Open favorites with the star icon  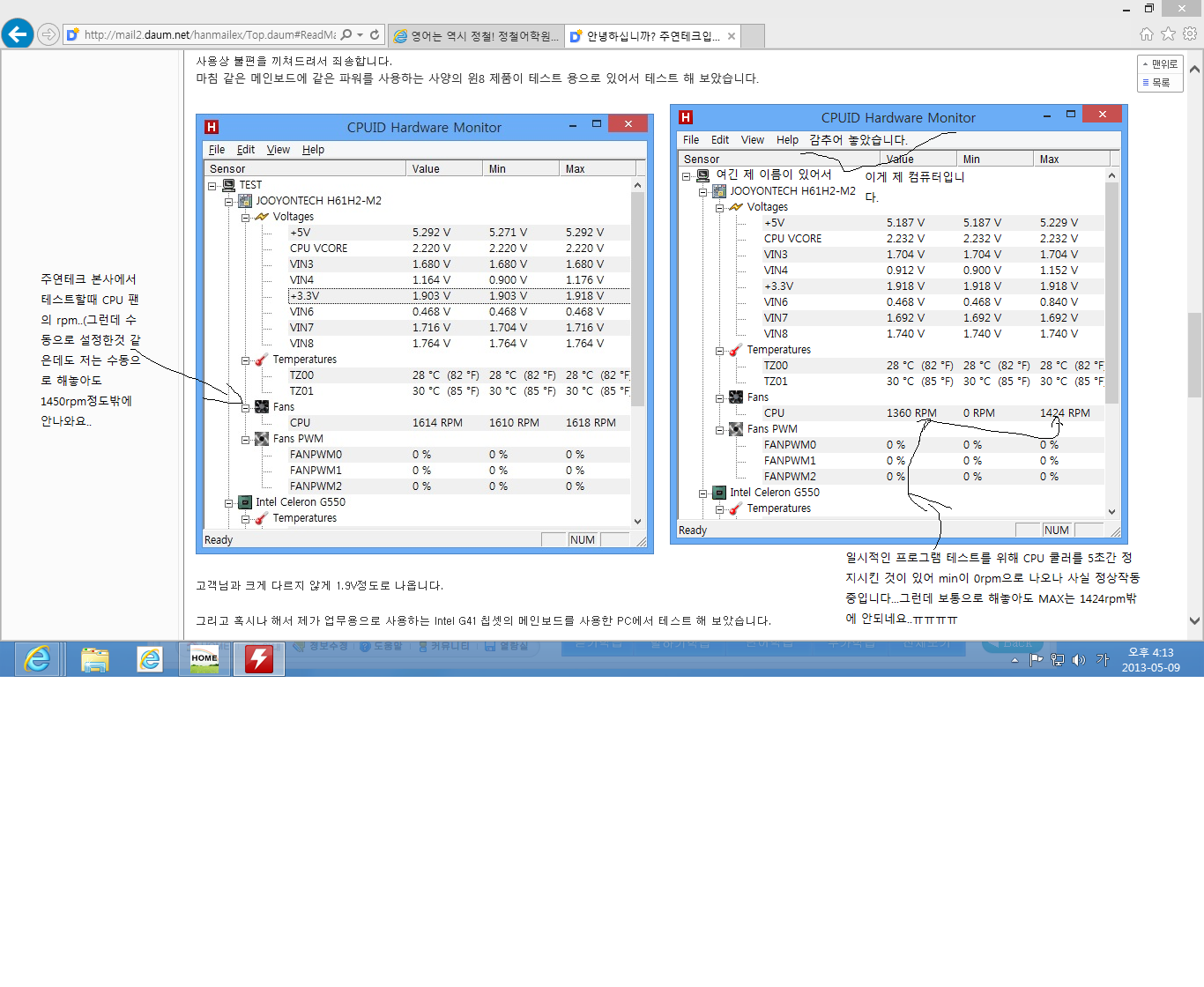pos(1168,34)
